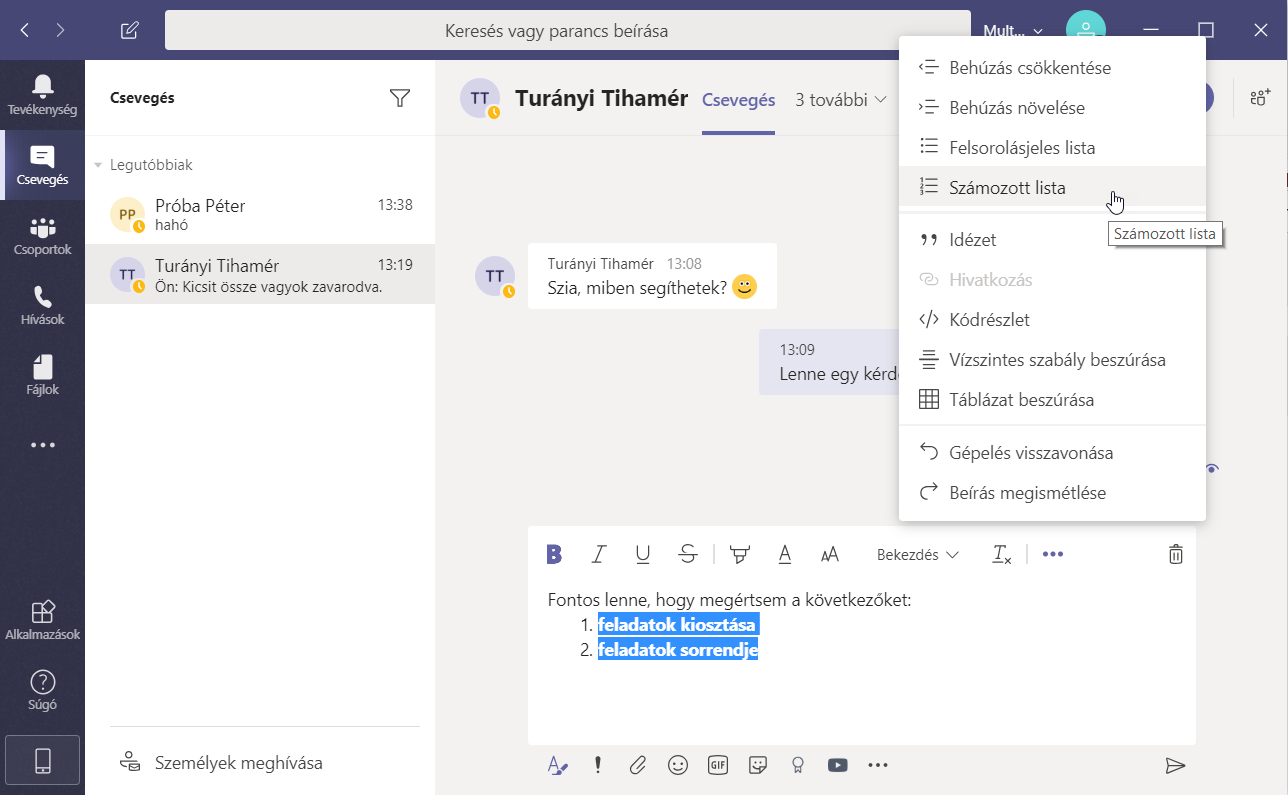This screenshot has width=1288, height=795.
Task: Clear all formatting from text
Action: click(1001, 554)
